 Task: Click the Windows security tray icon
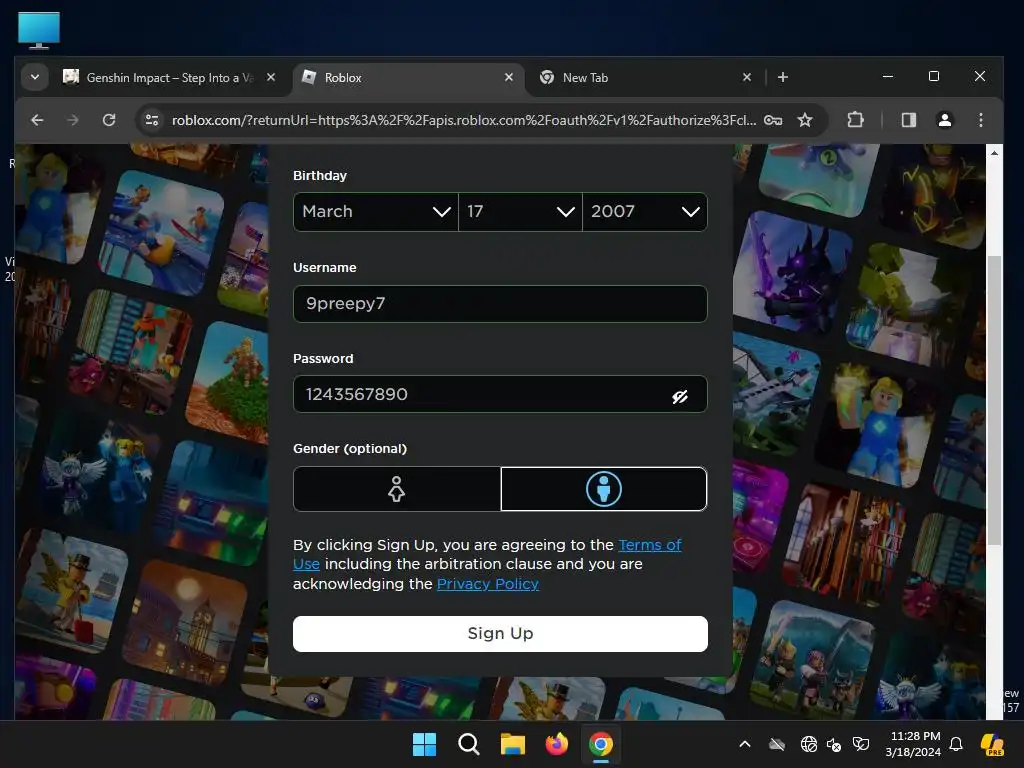861,744
